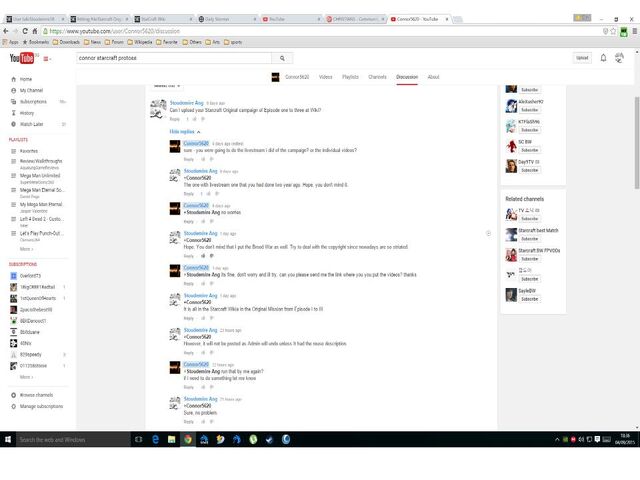Click the taskbar clock
Viewport: 640px width, 480px height.
pos(625,440)
